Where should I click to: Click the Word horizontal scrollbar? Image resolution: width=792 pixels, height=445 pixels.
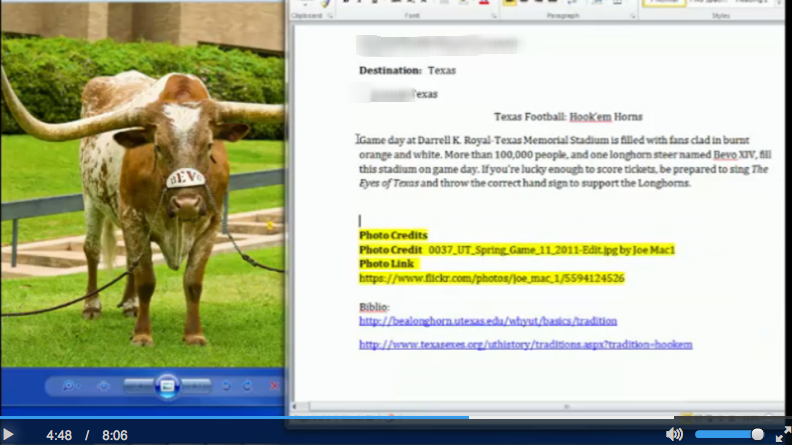539,407
